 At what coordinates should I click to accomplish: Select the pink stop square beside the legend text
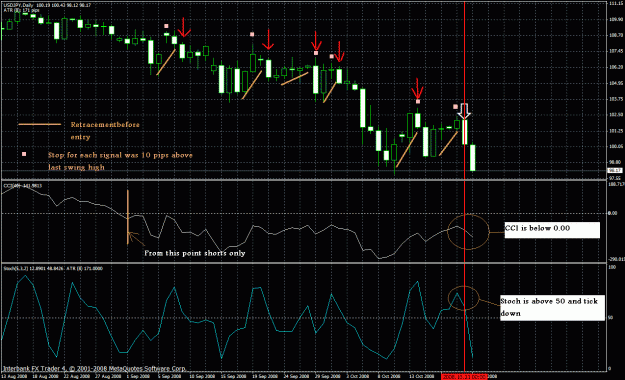pyautogui.click(x=24, y=154)
